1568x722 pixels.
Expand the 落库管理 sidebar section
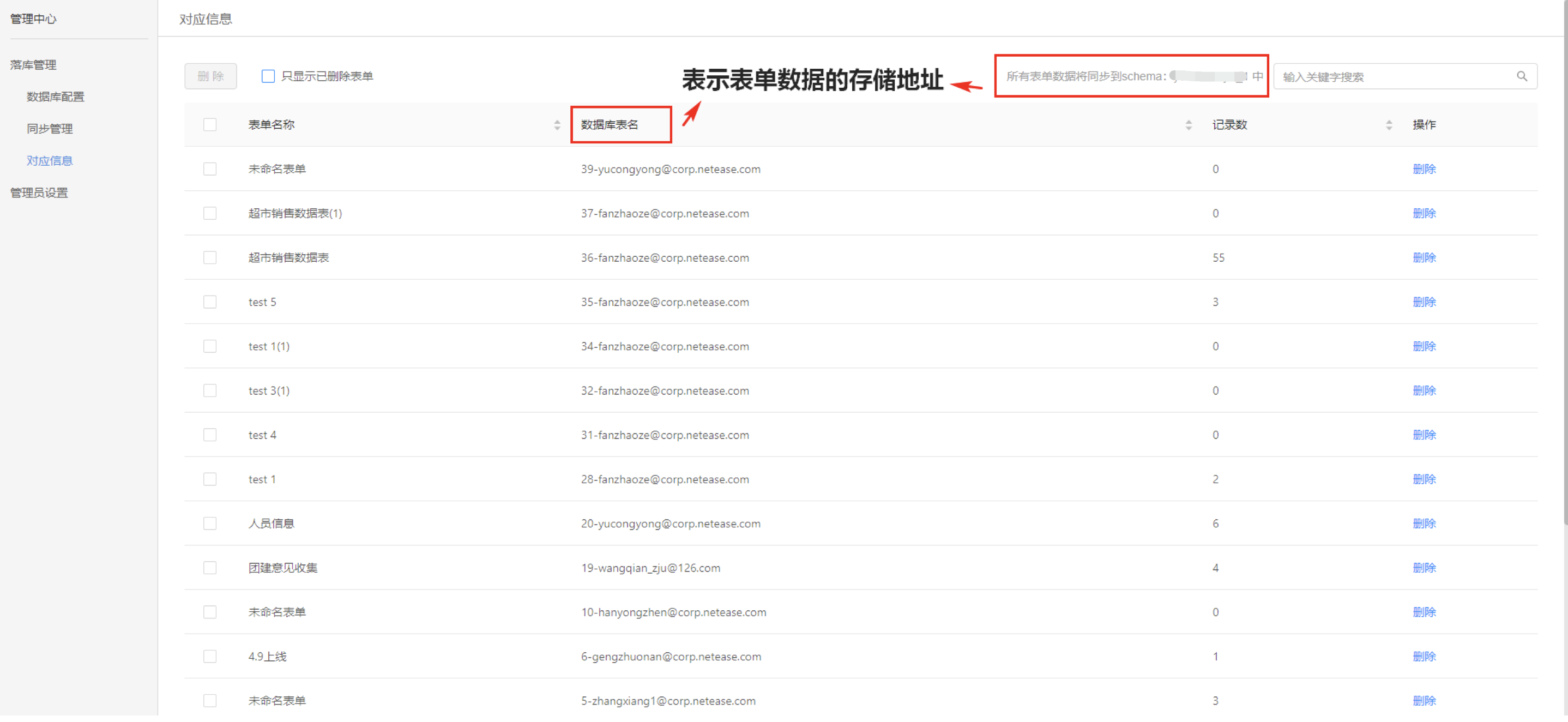pyautogui.click(x=33, y=64)
